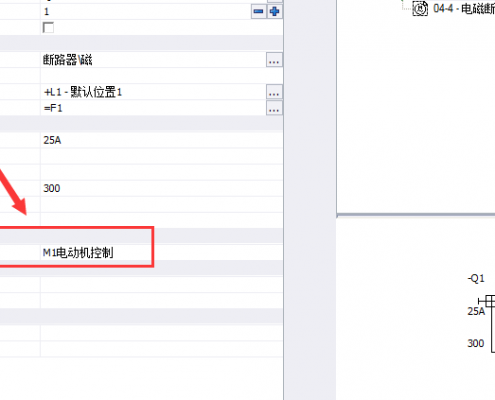
Task: Select the 04-4 电磁断 tree item icon
Action: click(420, 8)
